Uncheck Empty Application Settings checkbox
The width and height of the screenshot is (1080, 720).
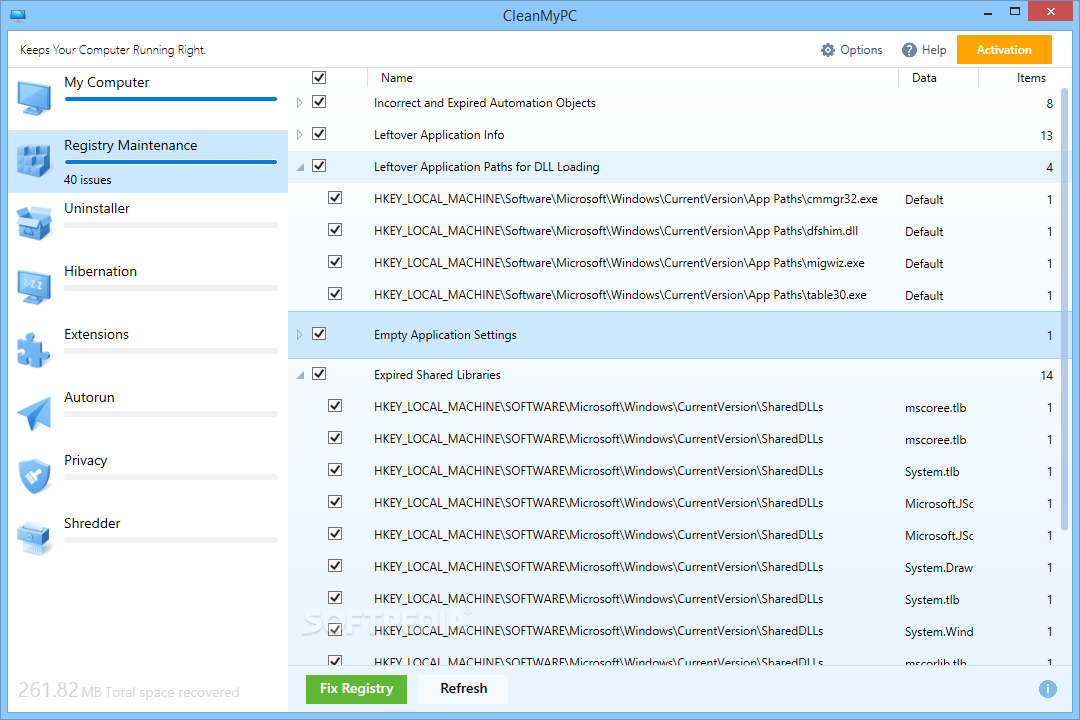coord(319,333)
